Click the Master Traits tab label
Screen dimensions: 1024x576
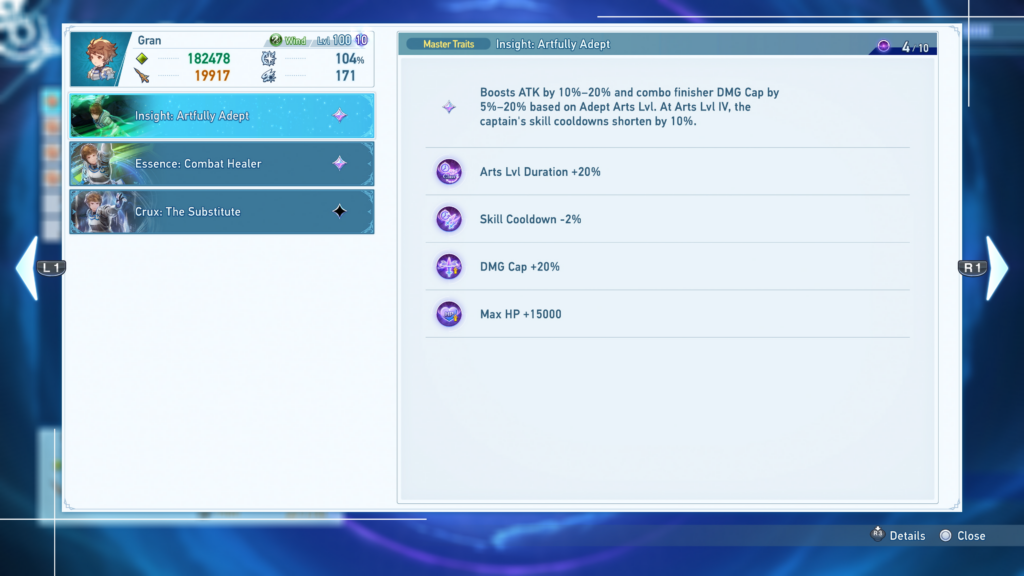pos(449,44)
